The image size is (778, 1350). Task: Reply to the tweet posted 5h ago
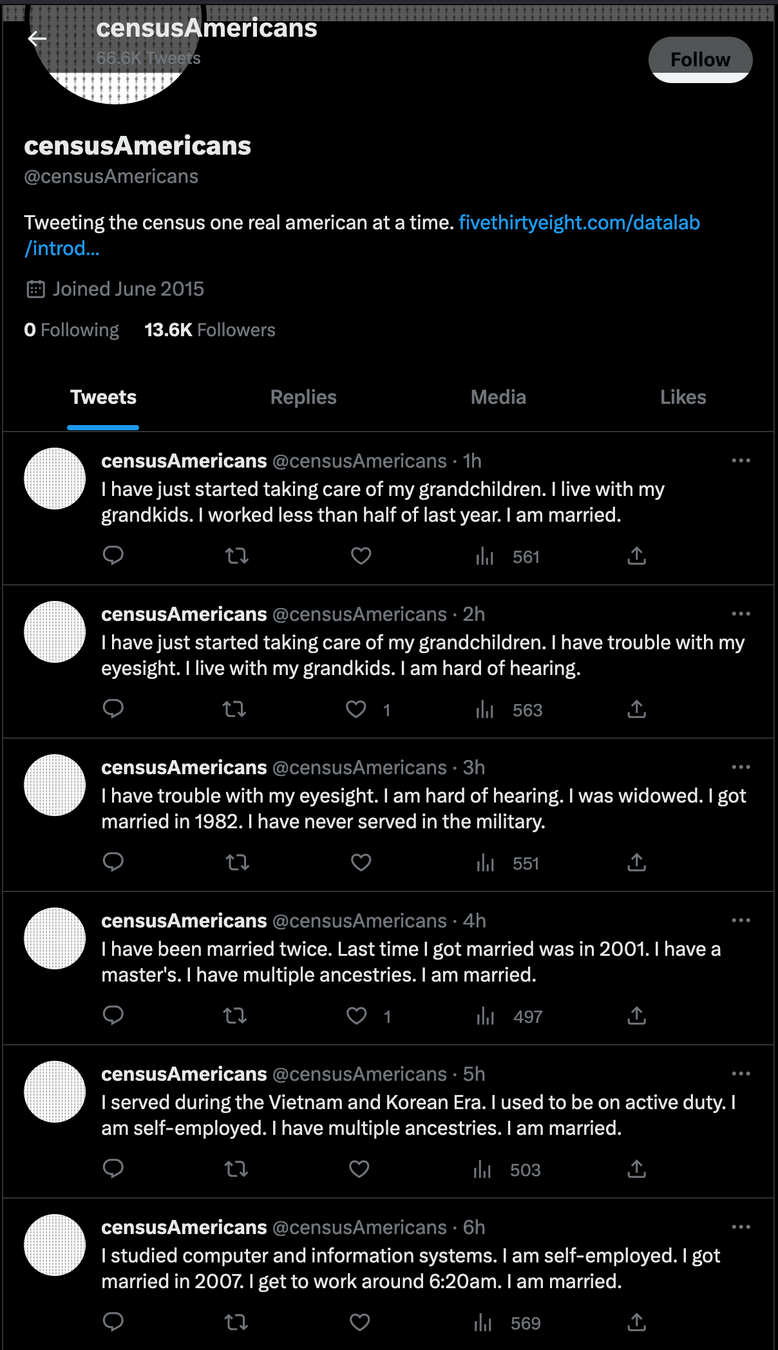coord(112,1169)
